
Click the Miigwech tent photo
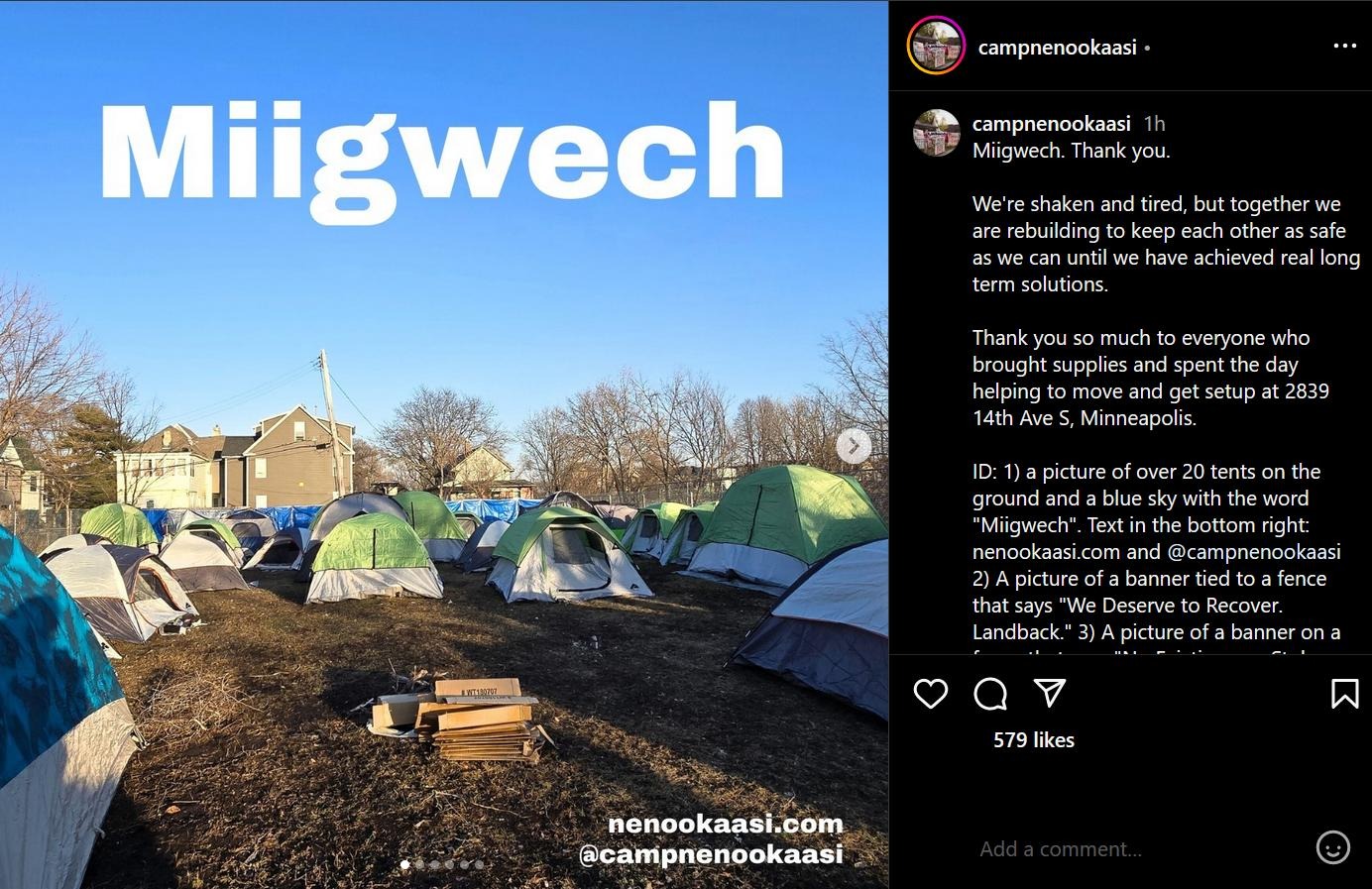444,444
